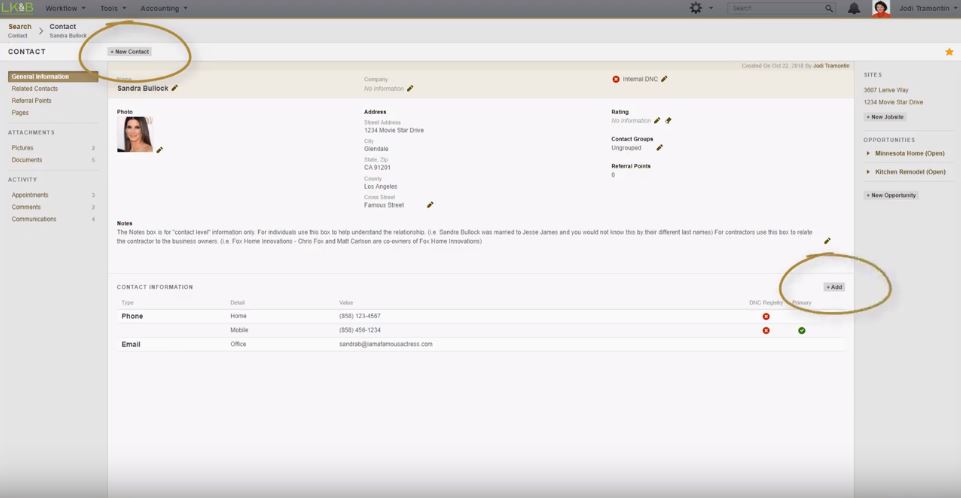Click the favorite star icon

[949, 52]
